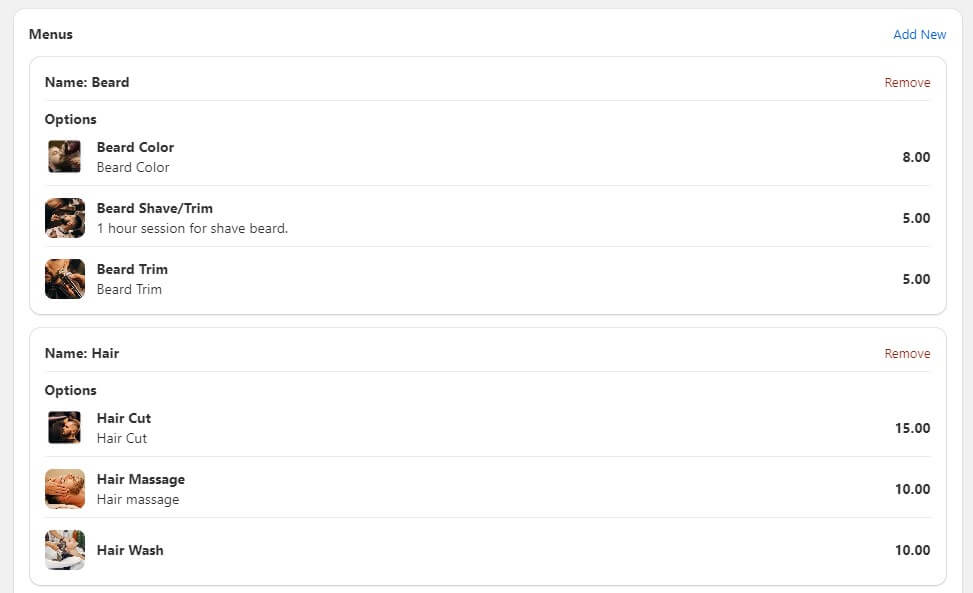Click the 1 hour session description text
Screen dimensions: 973x593
[192, 228]
